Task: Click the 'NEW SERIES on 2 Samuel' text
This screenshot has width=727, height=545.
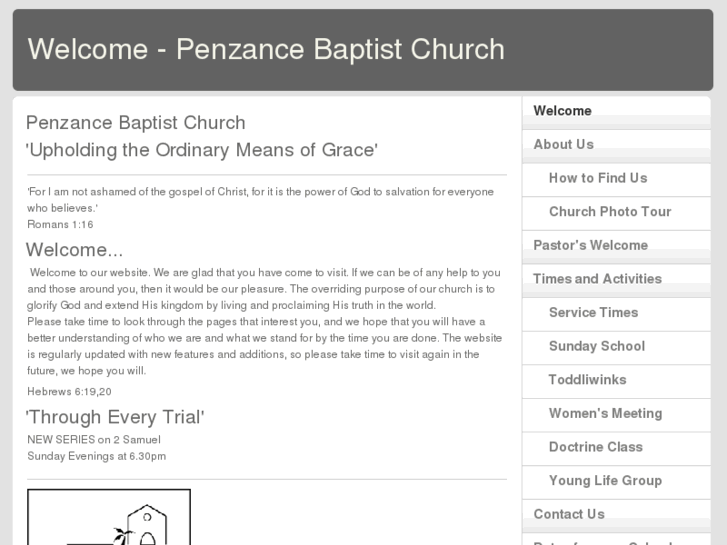Action: point(93,439)
